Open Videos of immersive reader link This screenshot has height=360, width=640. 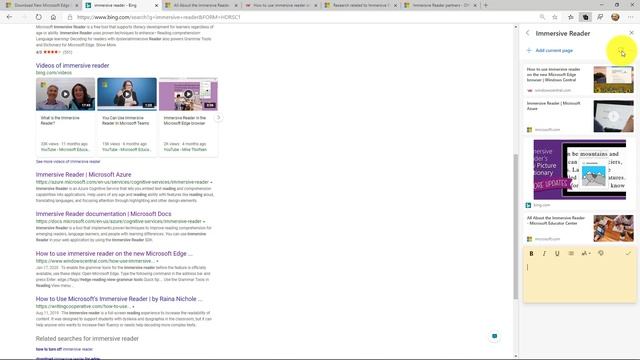point(72,65)
